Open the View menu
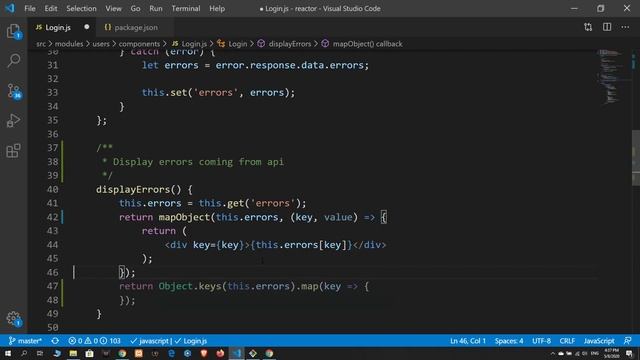Image resolution: width=640 pixels, height=360 pixels. point(113,8)
